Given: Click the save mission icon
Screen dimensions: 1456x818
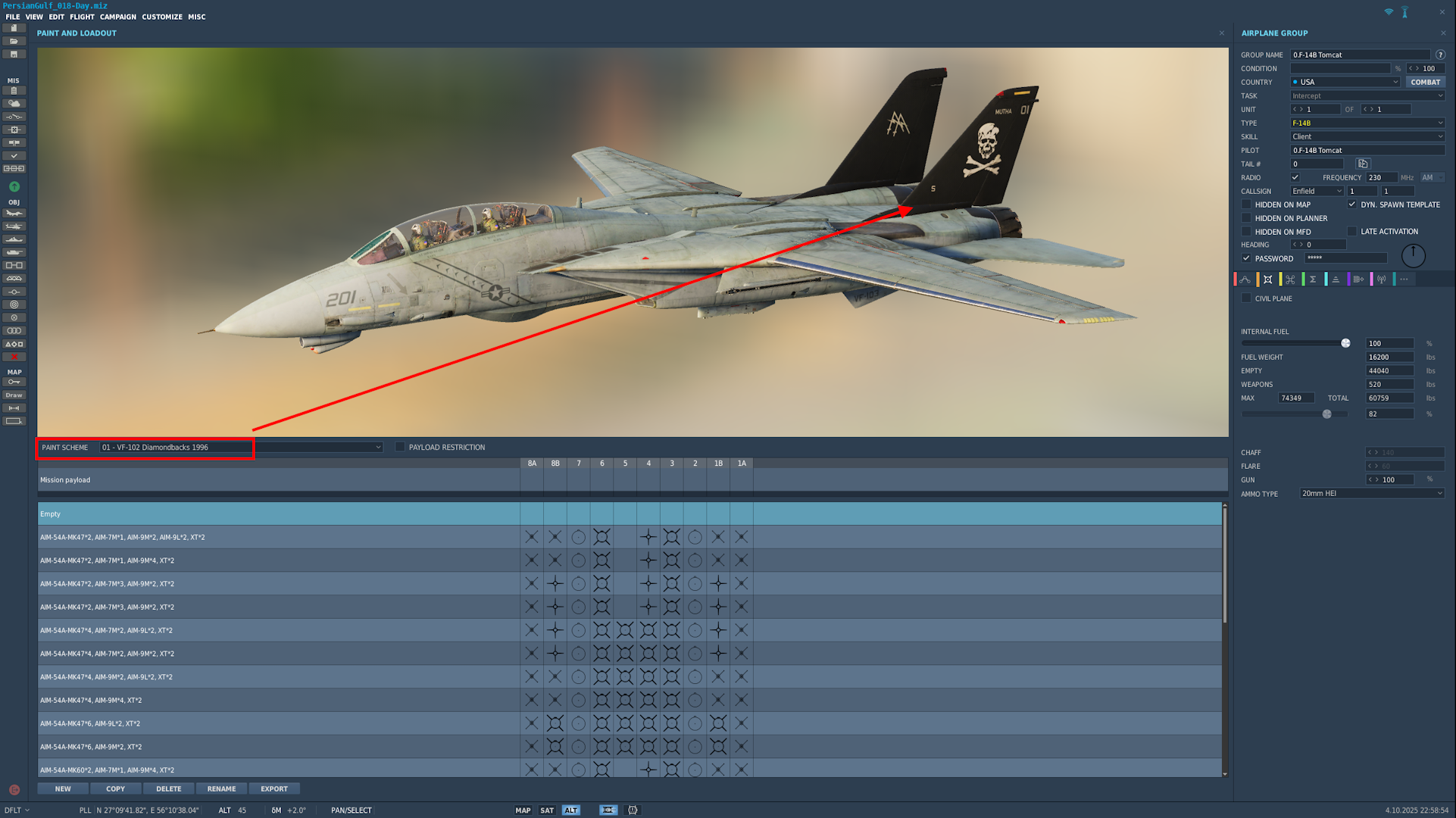Looking at the screenshot, I should click(x=14, y=55).
